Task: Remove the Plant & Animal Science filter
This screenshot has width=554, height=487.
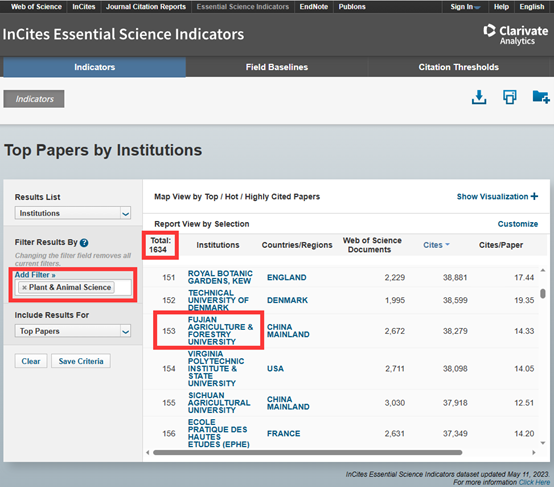Action: (24, 287)
